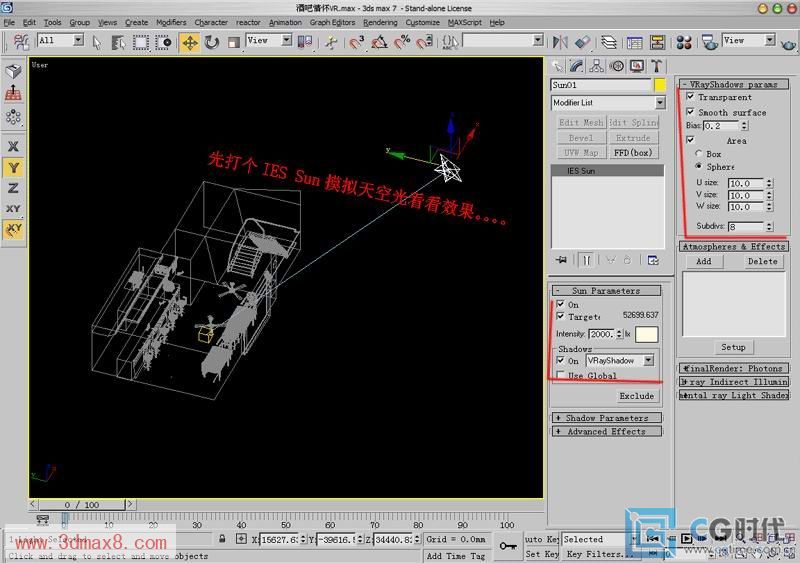Switch to Motion command panel tab

[x=617, y=66]
